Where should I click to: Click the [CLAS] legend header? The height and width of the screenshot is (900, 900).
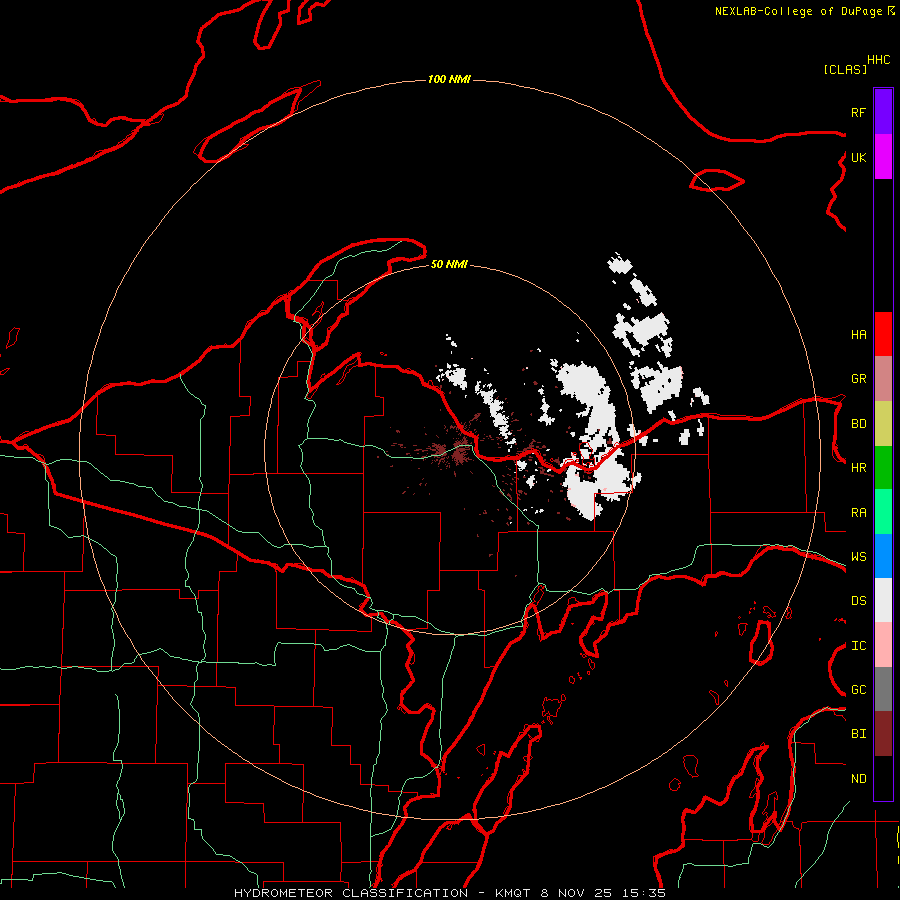(845, 69)
